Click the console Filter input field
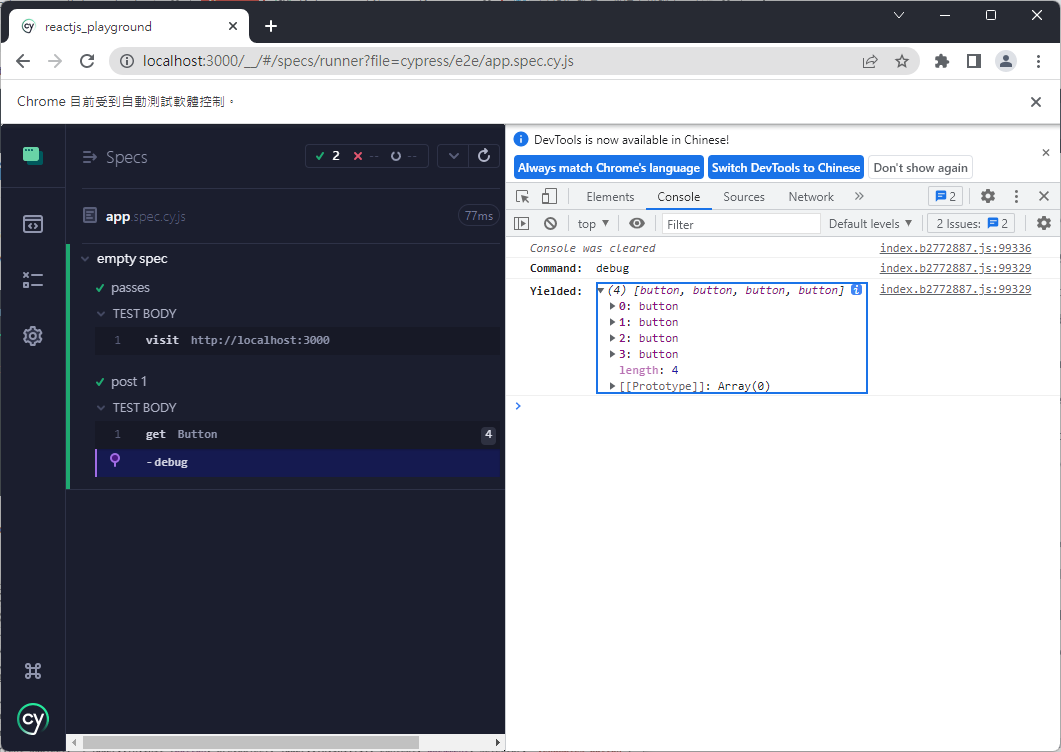 point(740,224)
